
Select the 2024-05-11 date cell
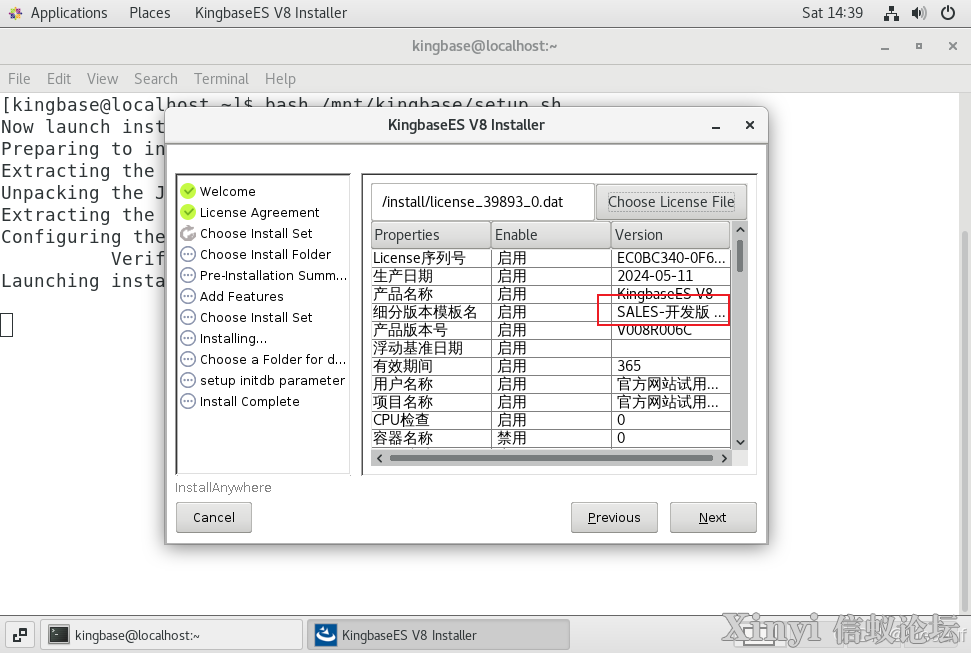[671, 276]
